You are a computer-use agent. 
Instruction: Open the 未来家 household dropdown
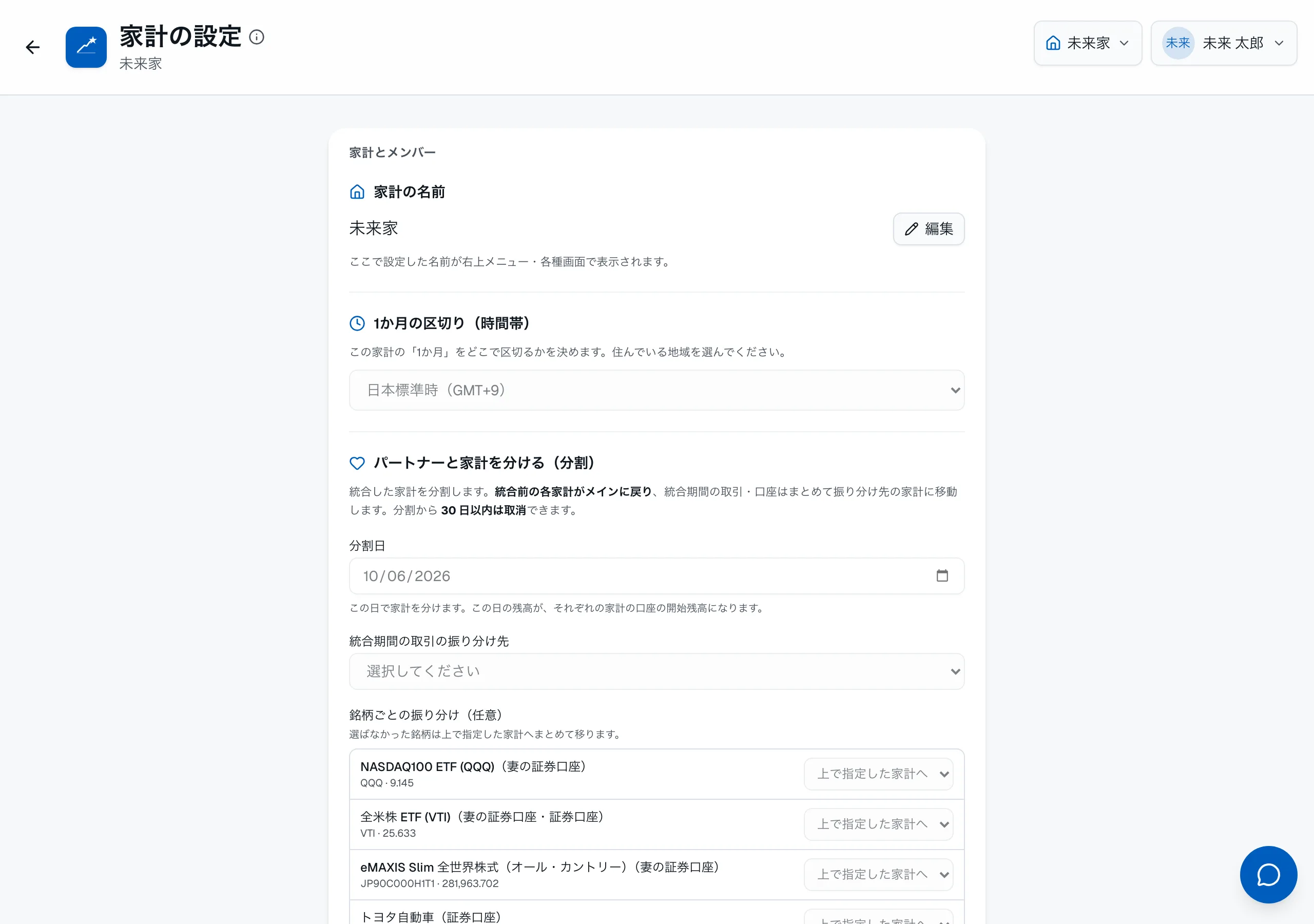click(1087, 43)
